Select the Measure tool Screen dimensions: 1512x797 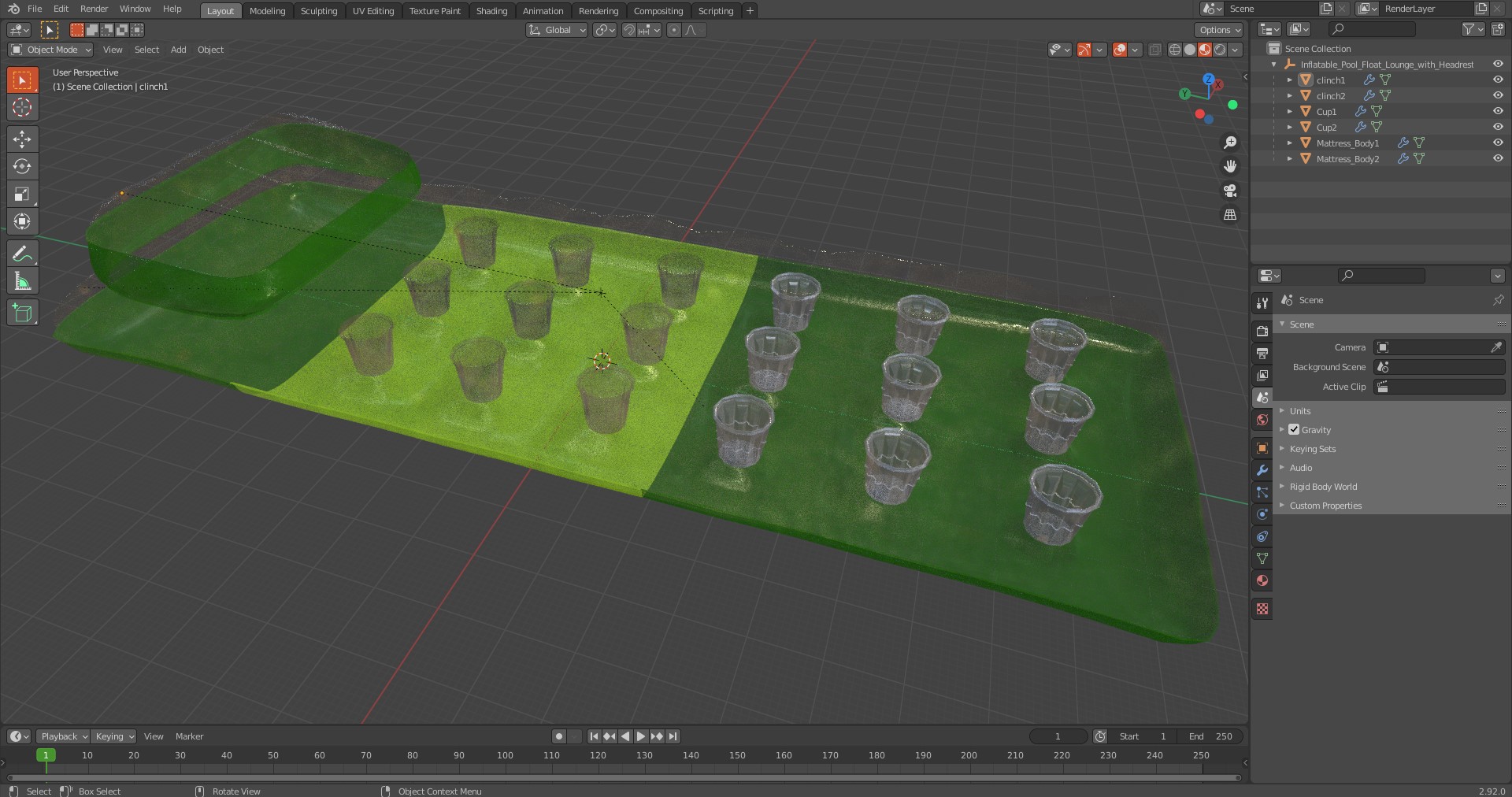(x=22, y=281)
